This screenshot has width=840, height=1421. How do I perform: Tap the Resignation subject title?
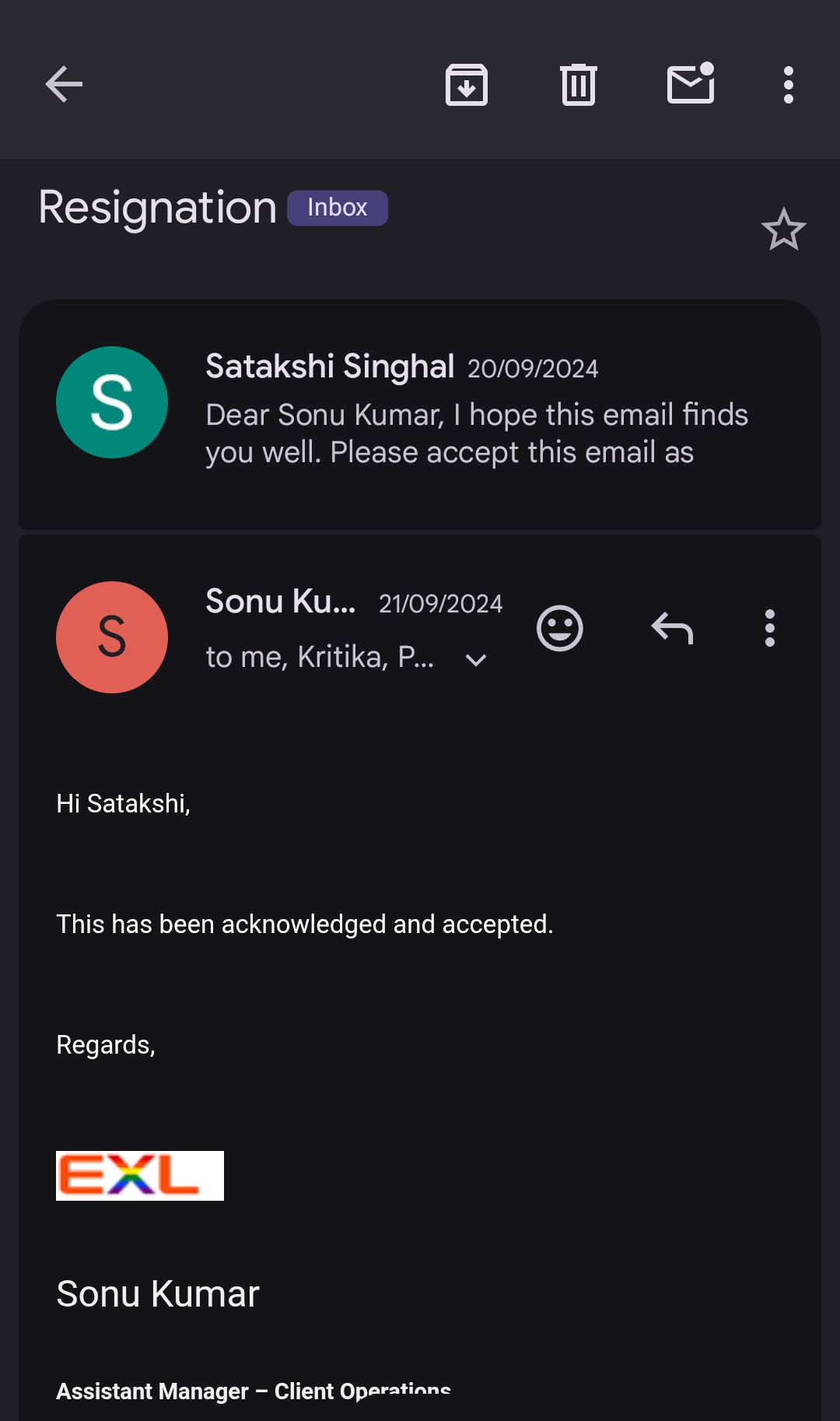coord(157,208)
